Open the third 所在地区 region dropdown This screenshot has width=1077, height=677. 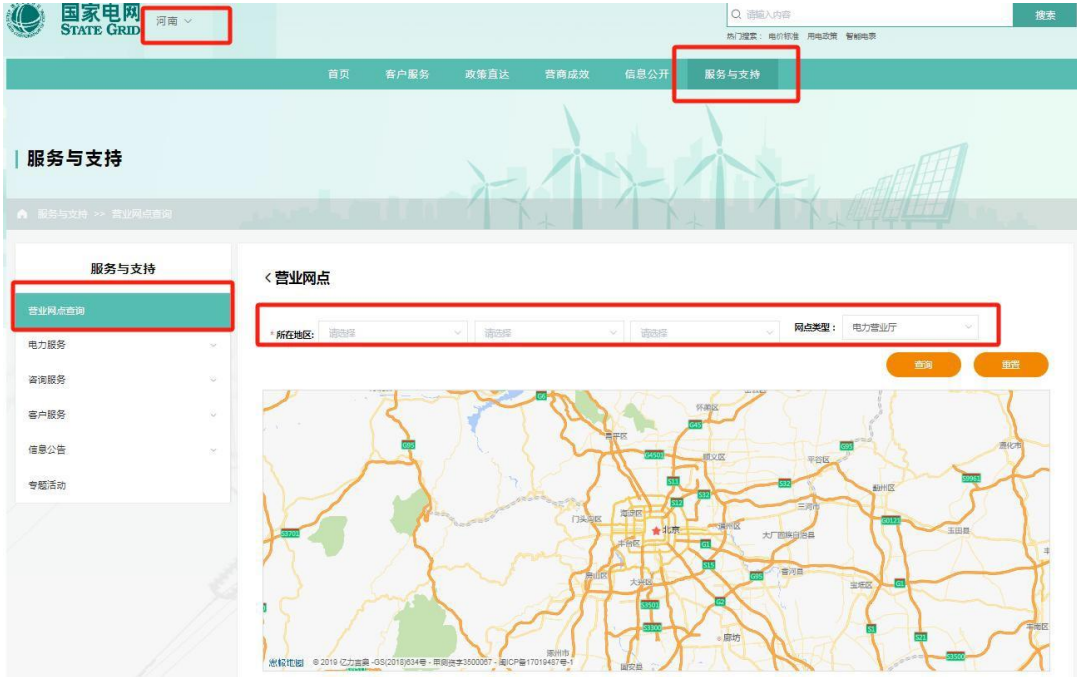704,332
